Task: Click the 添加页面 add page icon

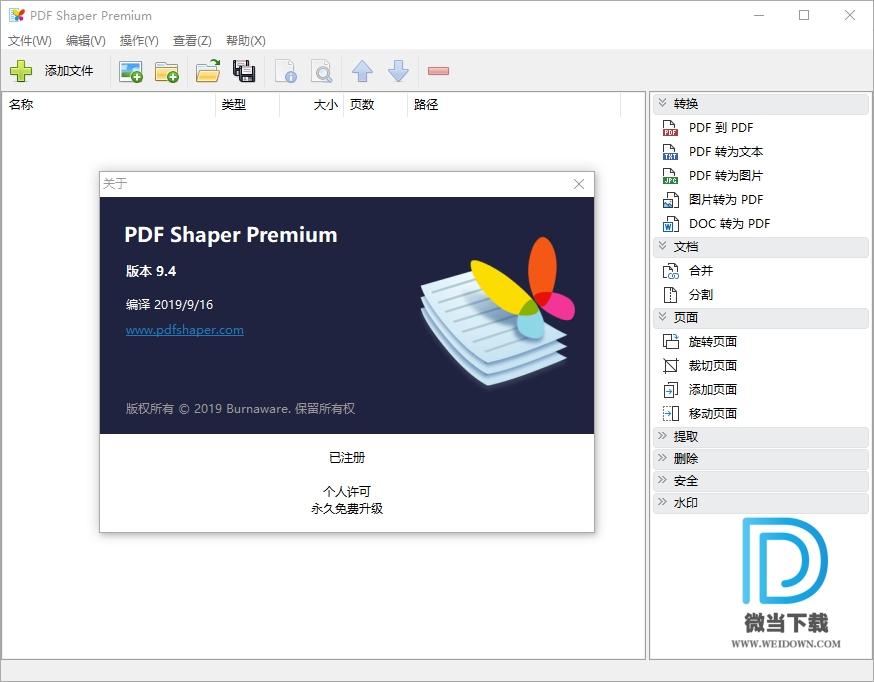Action: [671, 389]
